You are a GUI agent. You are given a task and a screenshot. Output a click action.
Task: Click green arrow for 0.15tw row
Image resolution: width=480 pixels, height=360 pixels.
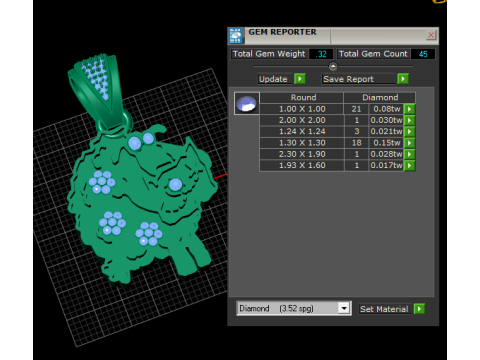(x=409, y=143)
